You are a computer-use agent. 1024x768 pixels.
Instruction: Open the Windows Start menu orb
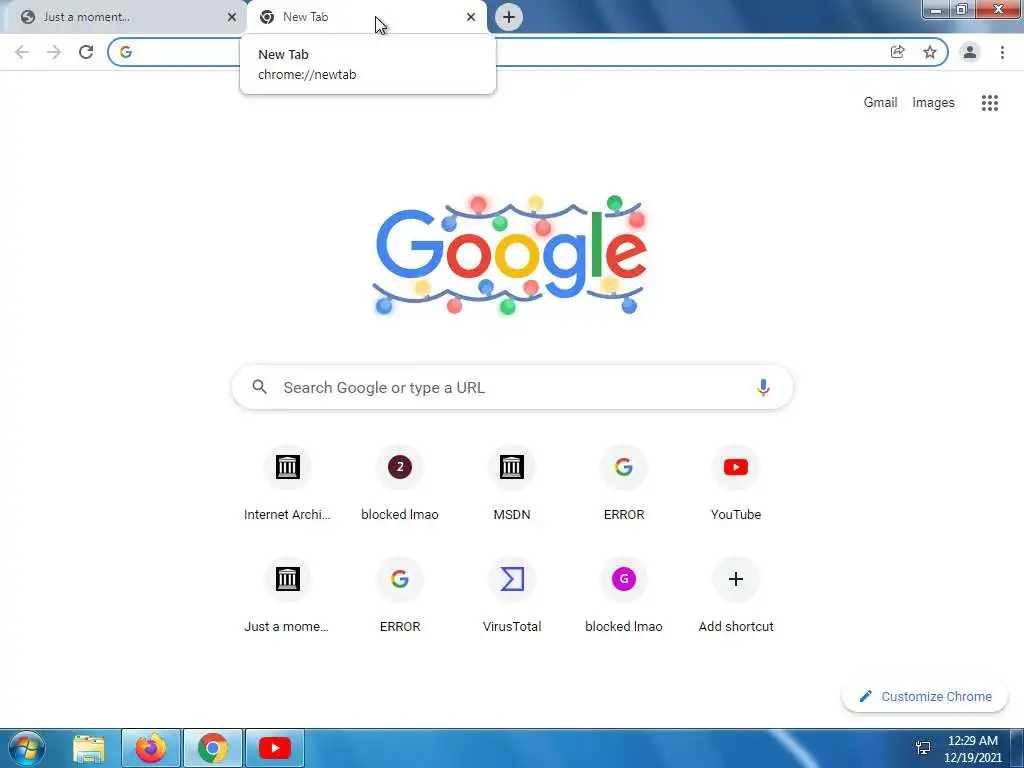pos(27,748)
